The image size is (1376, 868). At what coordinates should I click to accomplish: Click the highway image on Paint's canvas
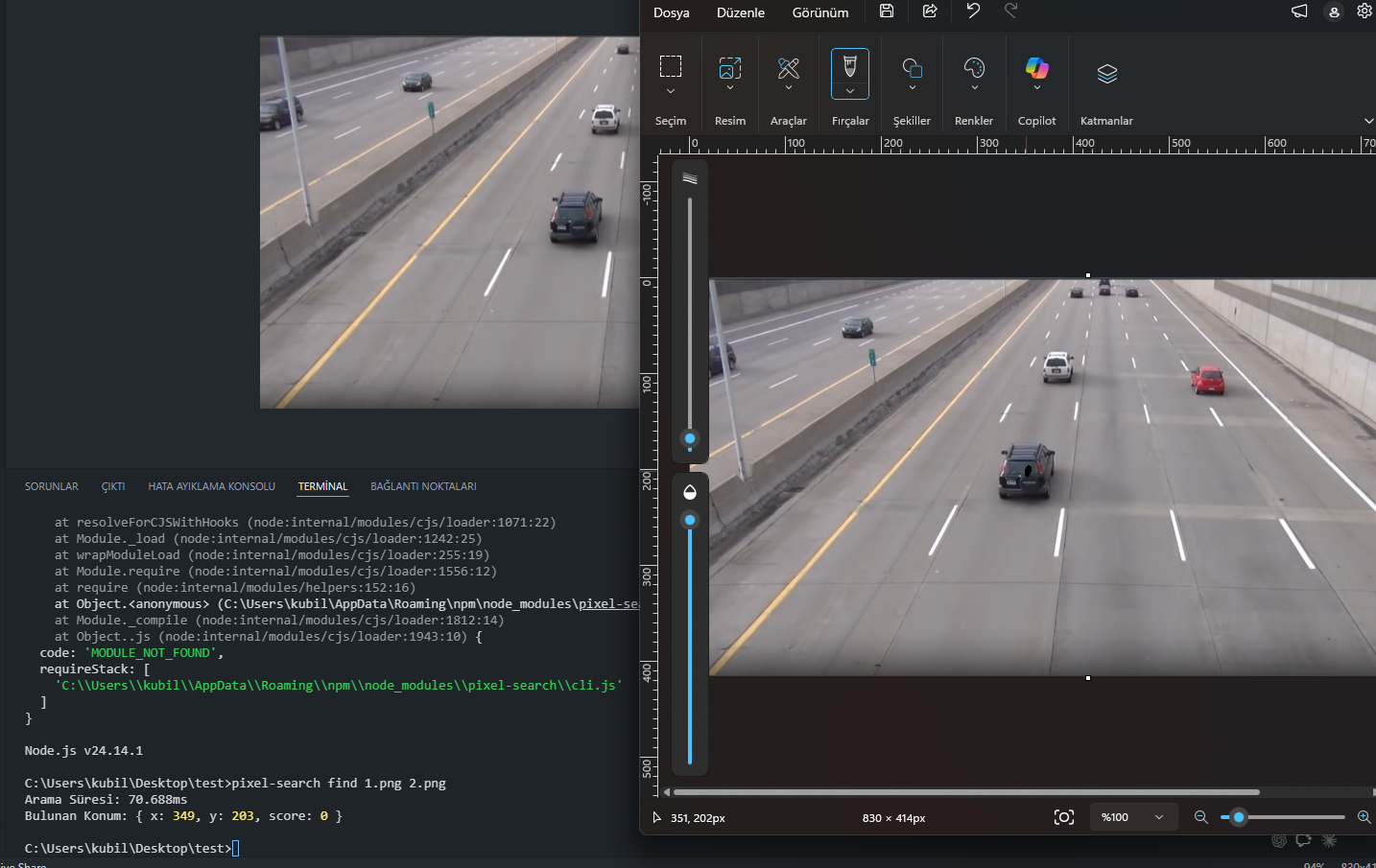click(x=1042, y=478)
